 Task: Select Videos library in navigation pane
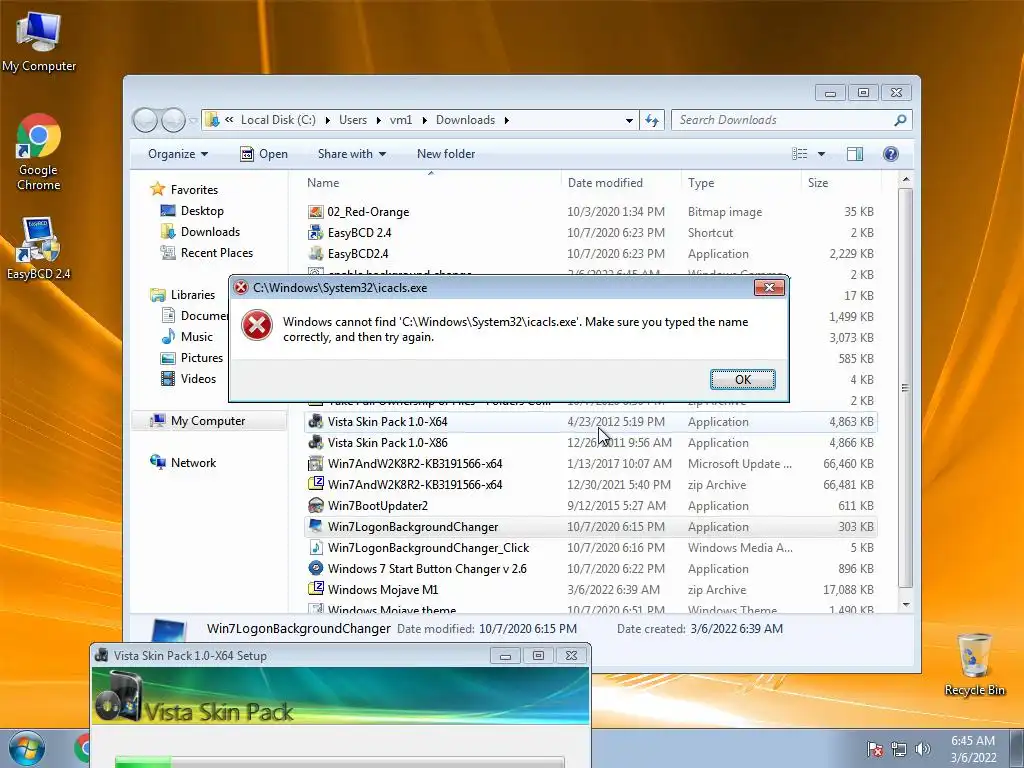coord(189,379)
